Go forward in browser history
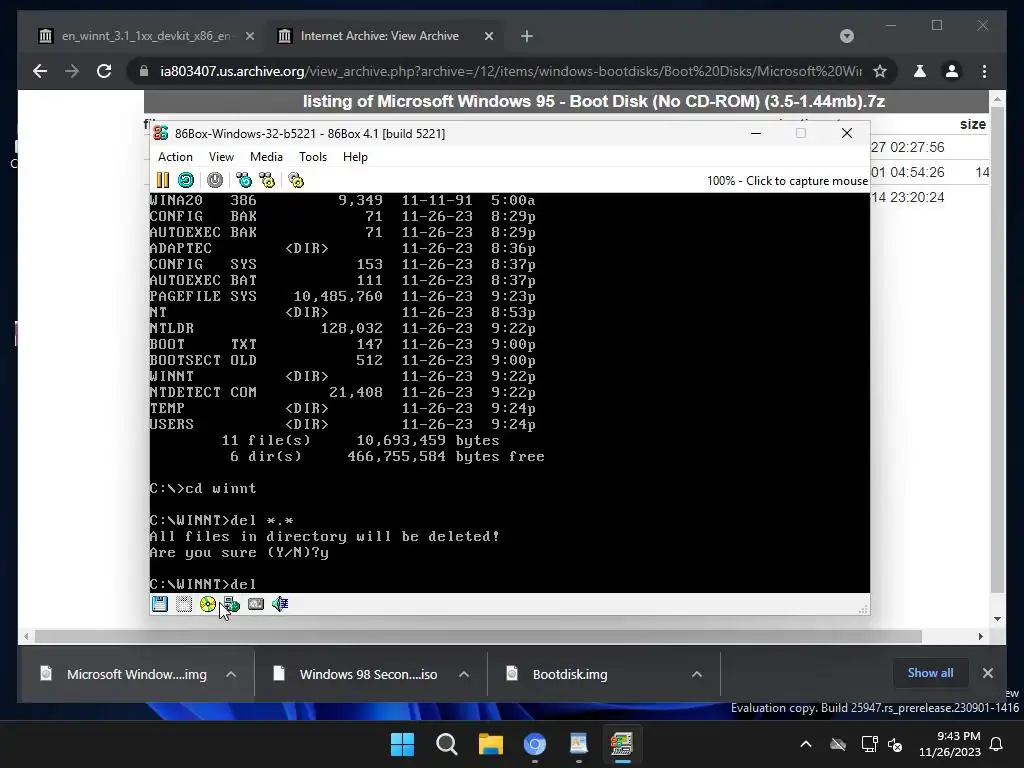1024x768 pixels. click(x=72, y=71)
